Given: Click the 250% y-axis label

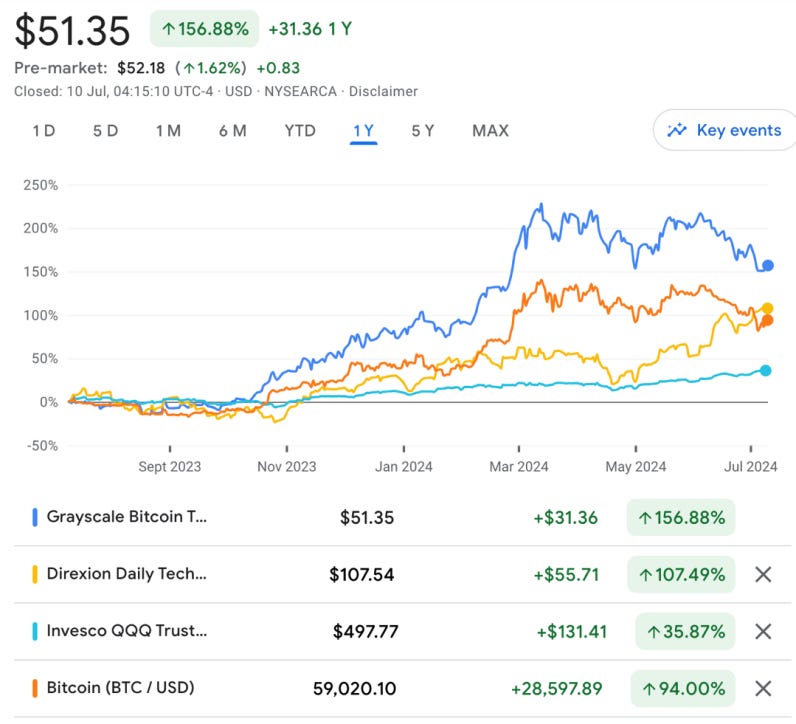Looking at the screenshot, I should click(41, 185).
